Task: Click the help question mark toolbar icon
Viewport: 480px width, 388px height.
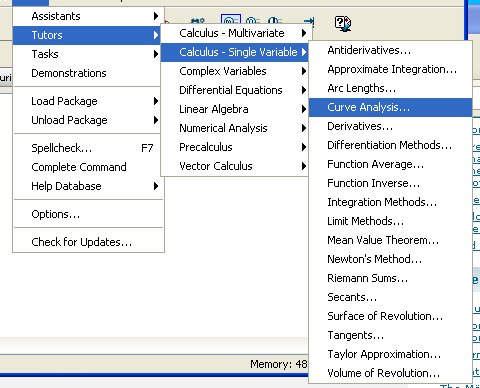Action: [343, 23]
